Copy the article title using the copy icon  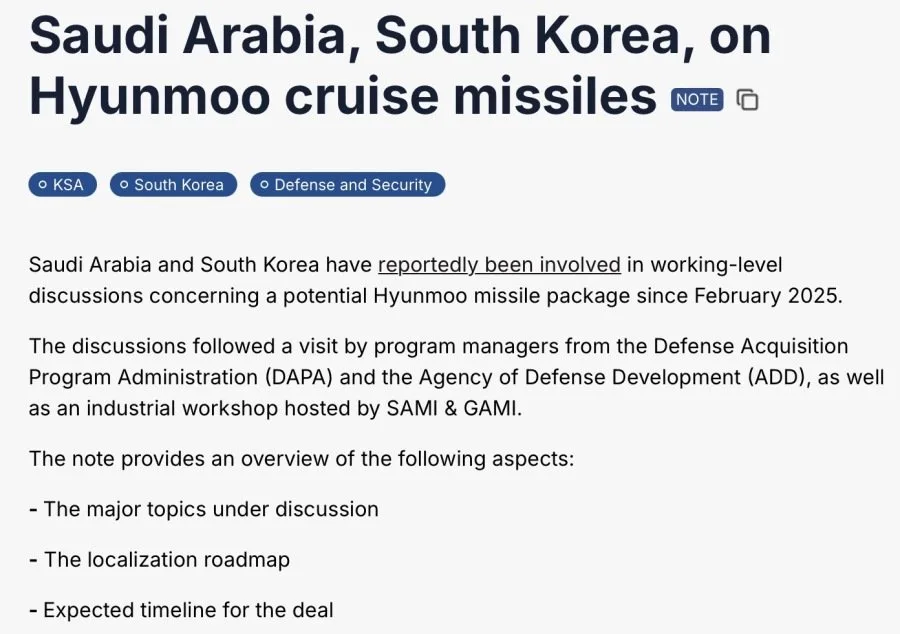747,100
